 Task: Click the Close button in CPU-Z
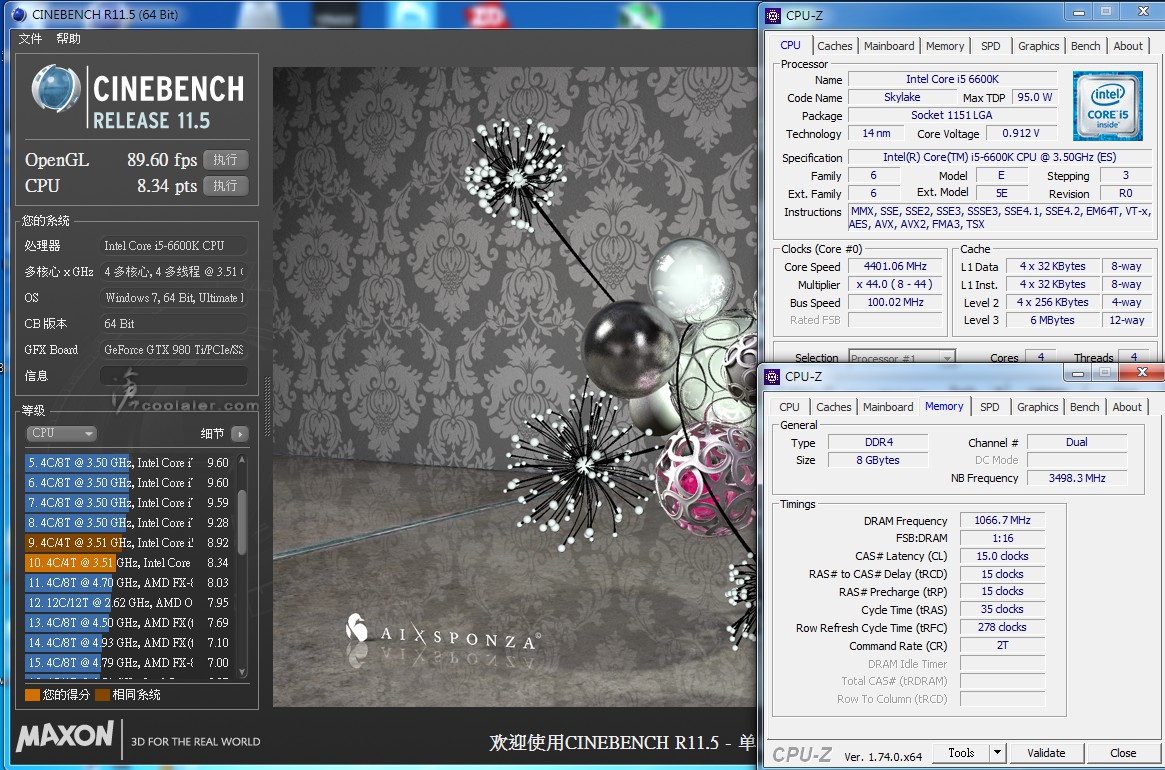[x=1123, y=753]
